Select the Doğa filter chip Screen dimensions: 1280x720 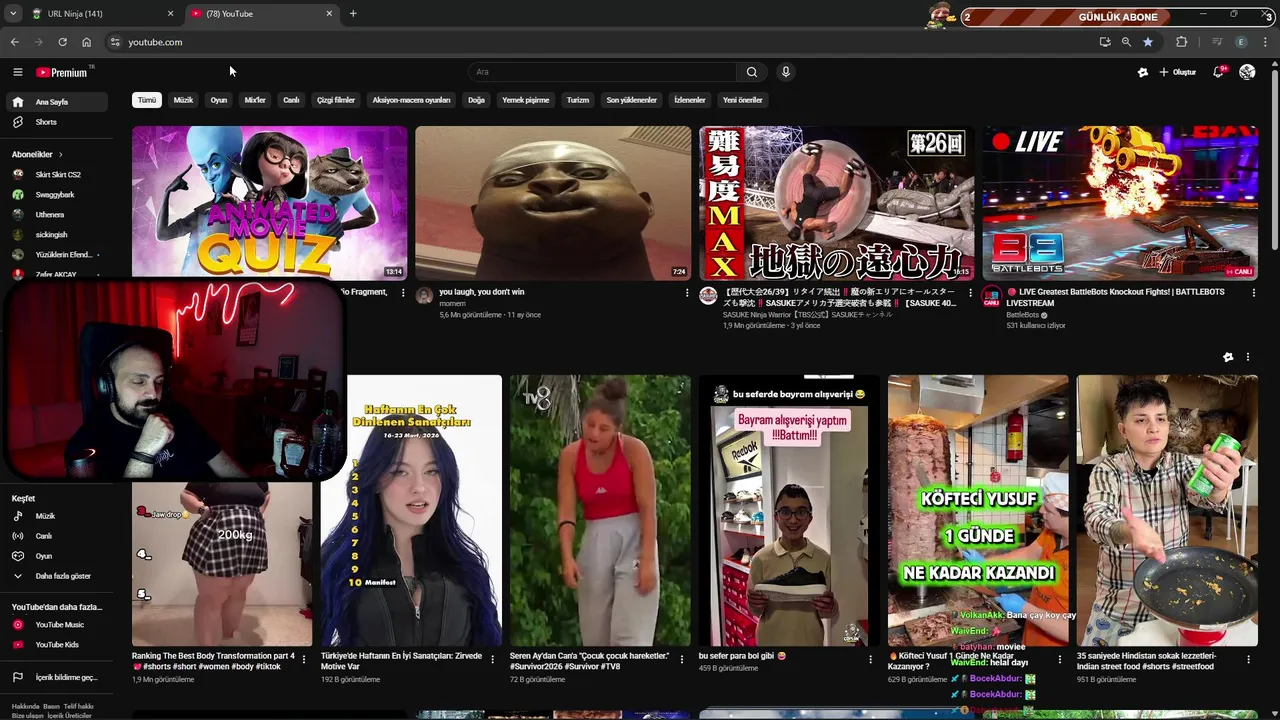[x=476, y=100]
